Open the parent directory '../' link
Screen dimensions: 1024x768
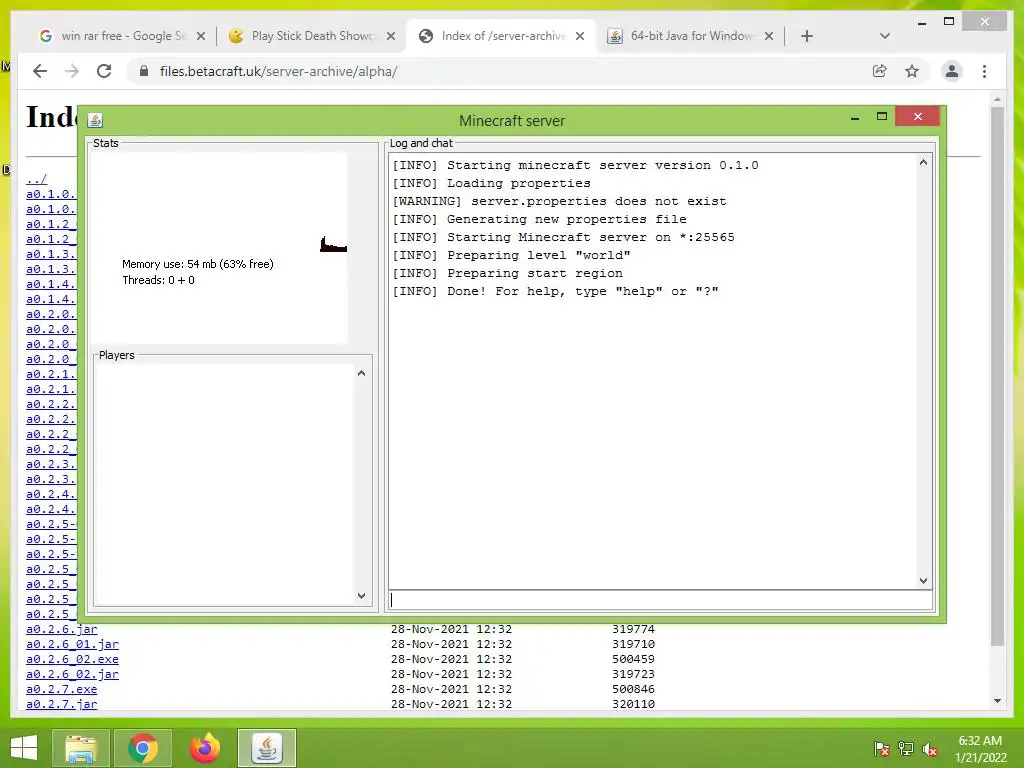tap(37, 179)
